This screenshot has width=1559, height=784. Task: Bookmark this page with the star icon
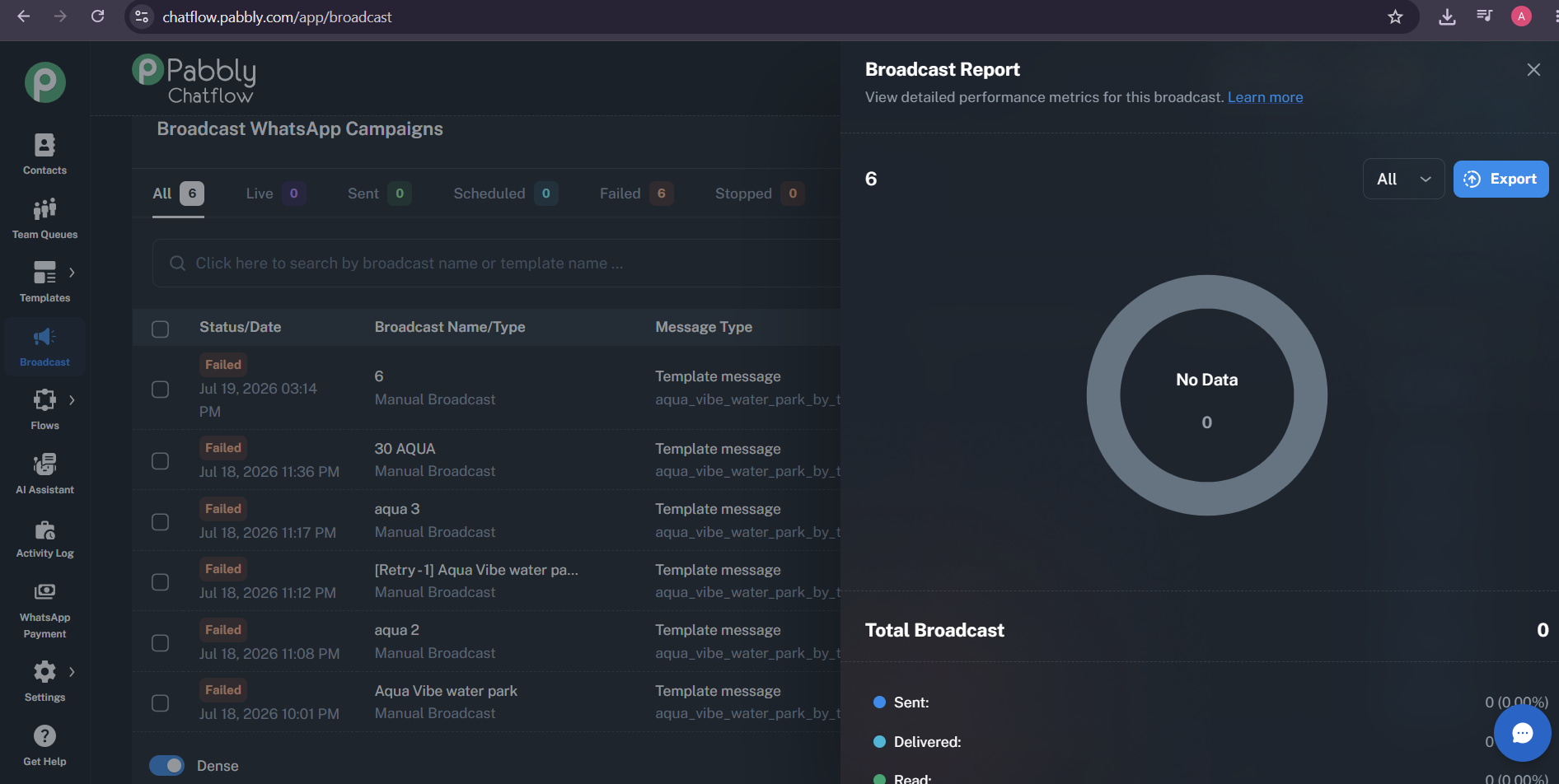coord(1395,16)
